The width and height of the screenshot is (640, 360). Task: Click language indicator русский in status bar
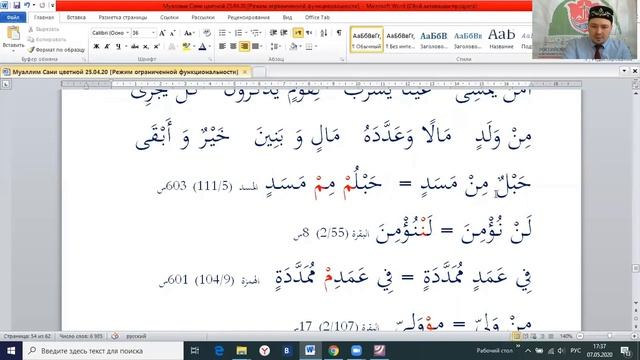click(136, 336)
